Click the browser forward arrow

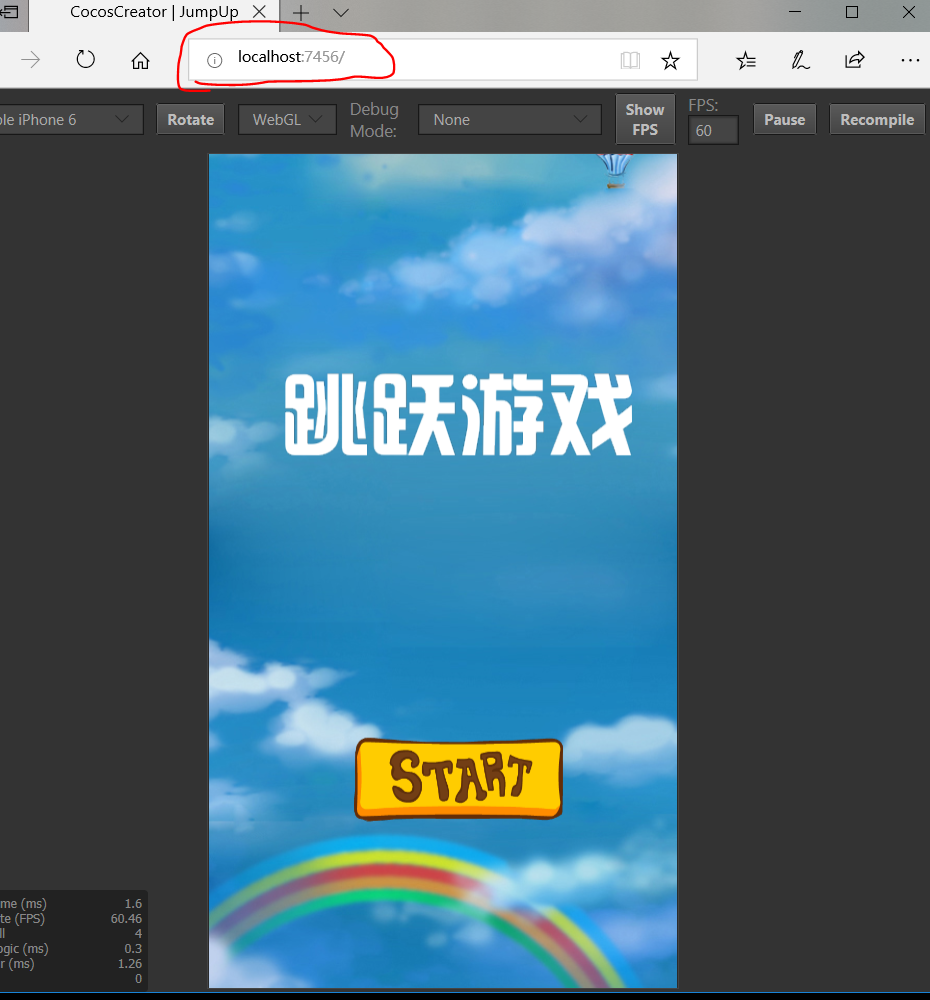[x=31, y=61]
